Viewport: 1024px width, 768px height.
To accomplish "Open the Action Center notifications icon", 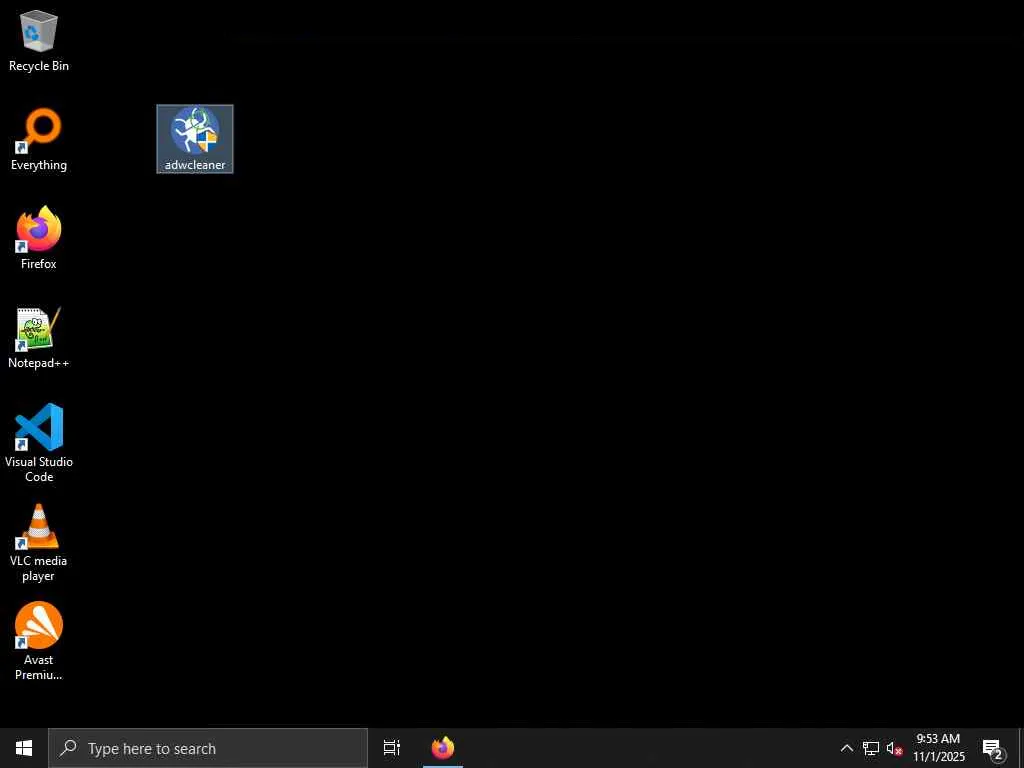I will pos(993,748).
